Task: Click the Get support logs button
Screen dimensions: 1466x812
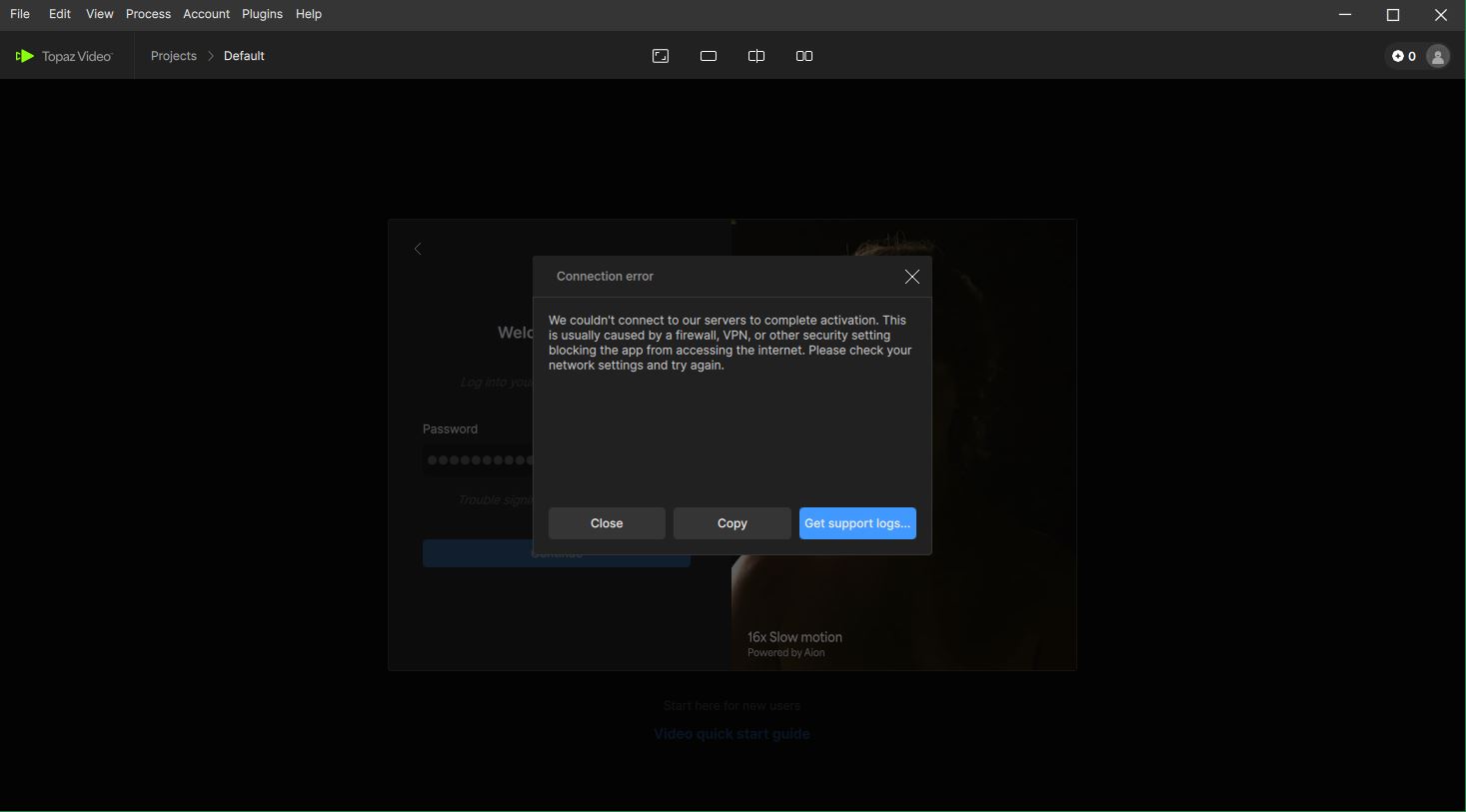Action: 857,523
